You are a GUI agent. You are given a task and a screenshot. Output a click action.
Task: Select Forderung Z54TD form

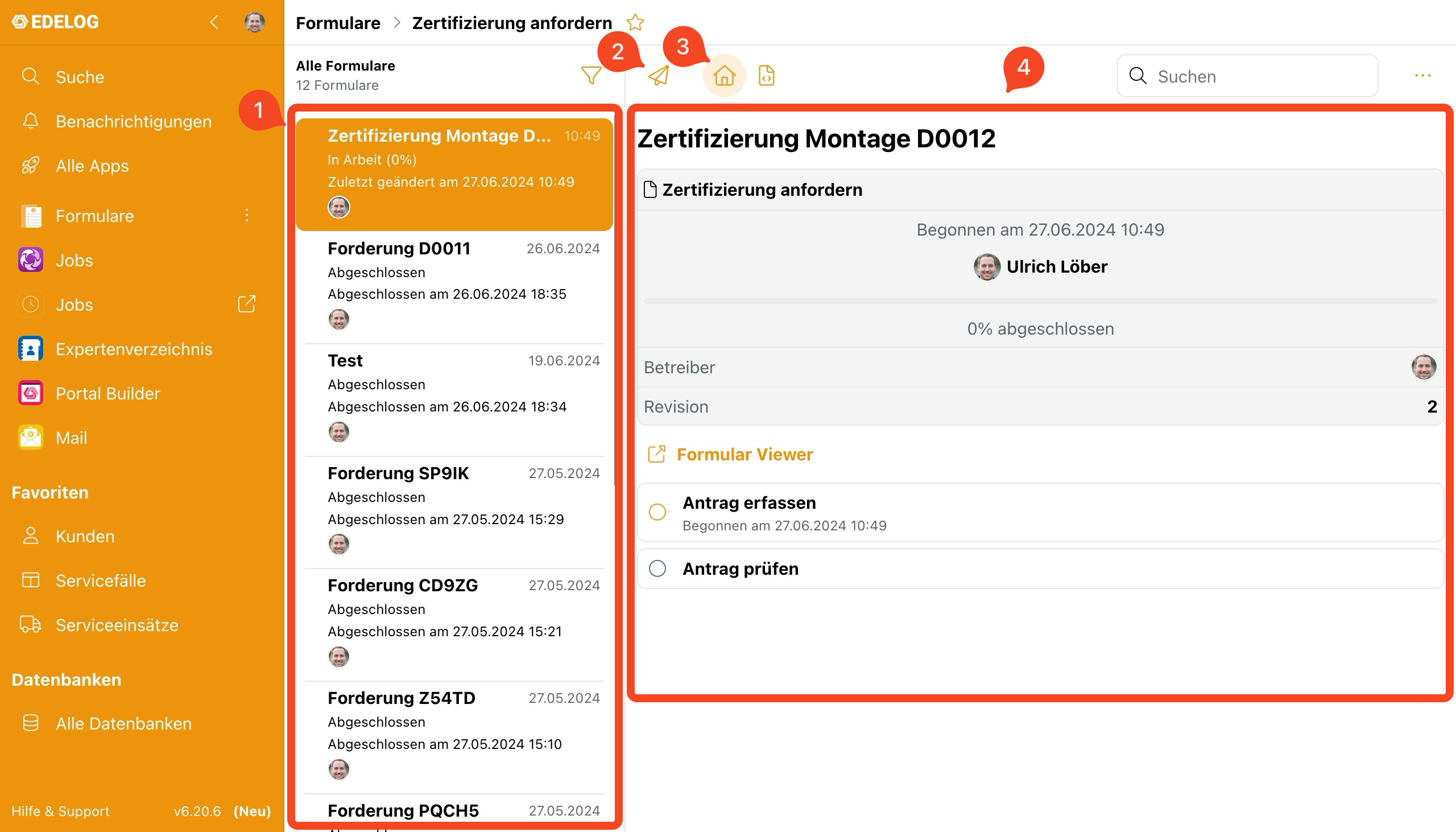pos(454,736)
